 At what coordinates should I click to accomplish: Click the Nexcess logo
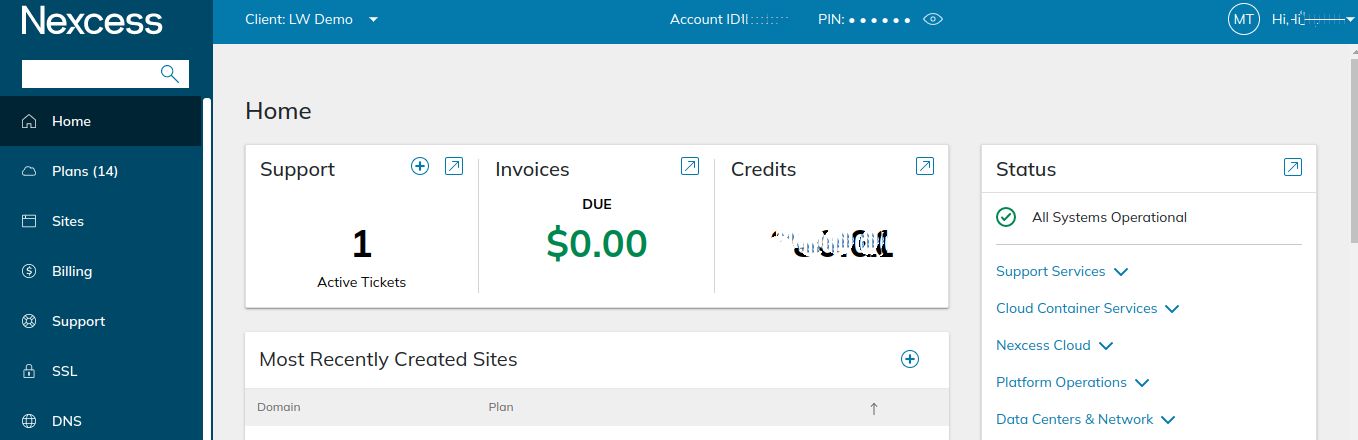[92, 20]
